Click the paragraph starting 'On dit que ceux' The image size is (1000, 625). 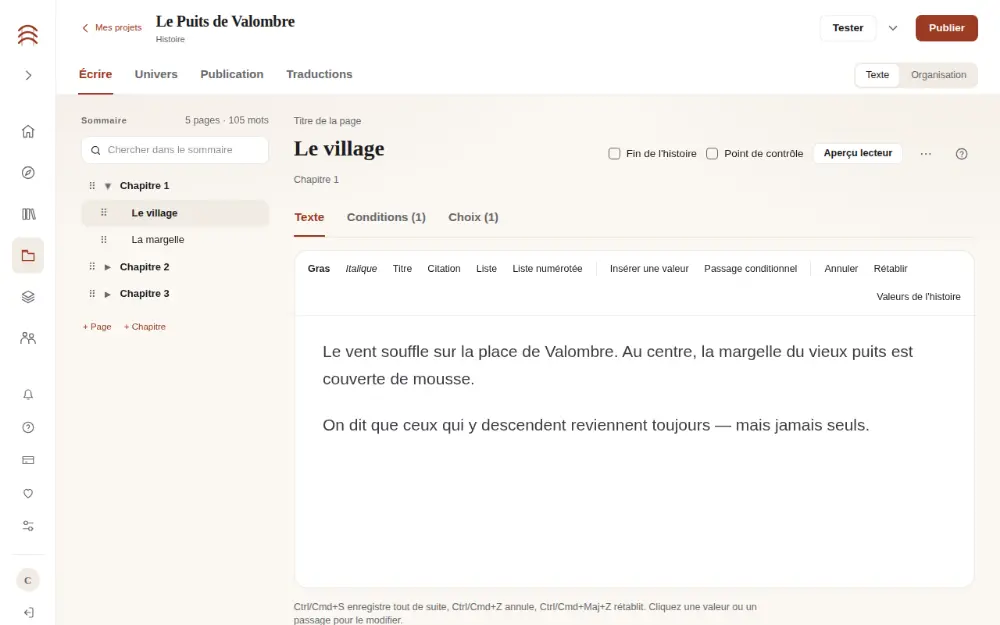point(596,425)
